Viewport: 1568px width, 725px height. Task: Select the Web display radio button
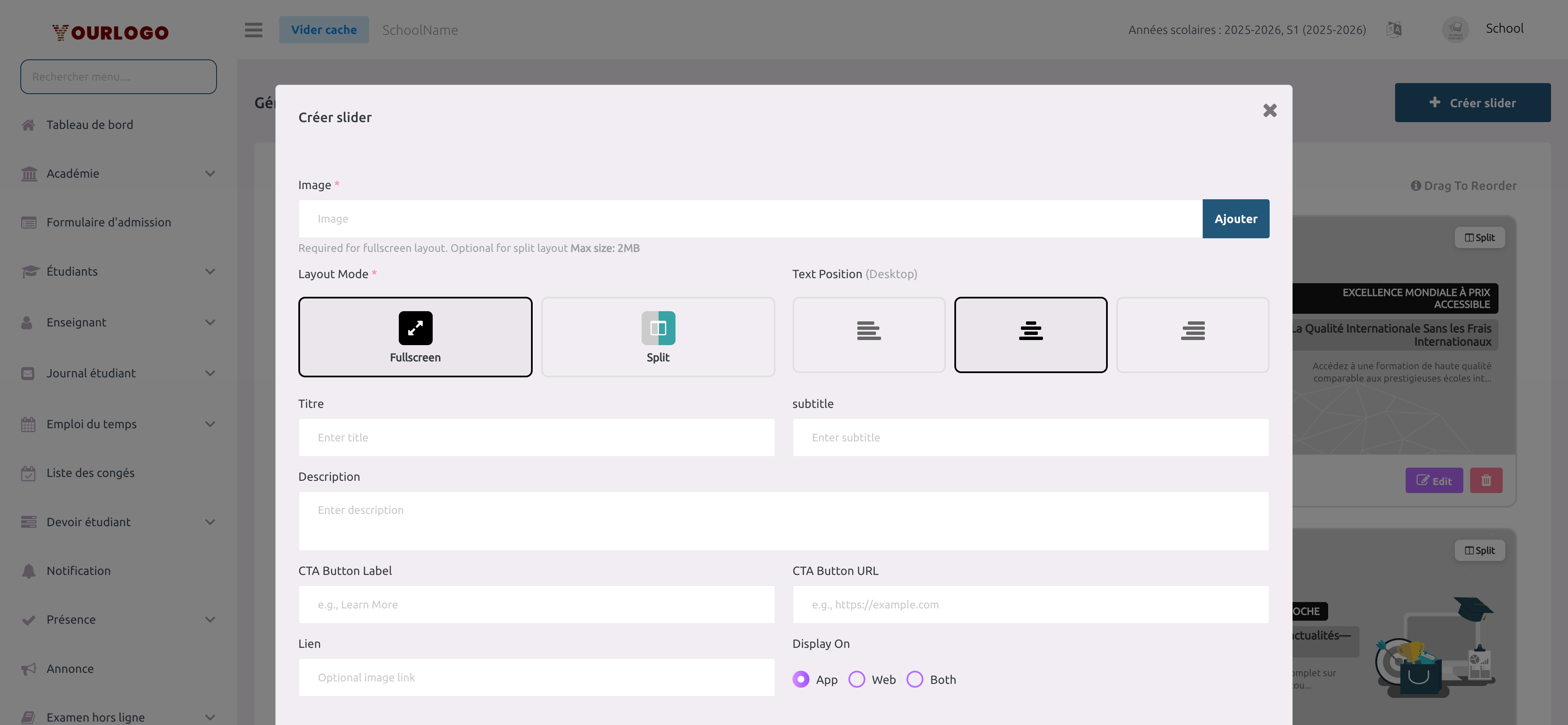[x=856, y=679]
